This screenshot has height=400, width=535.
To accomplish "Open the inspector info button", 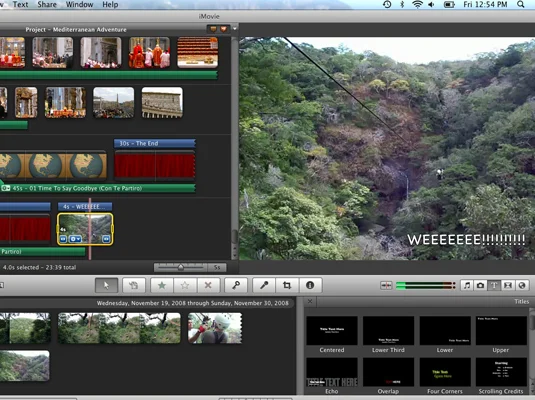I will (x=310, y=285).
